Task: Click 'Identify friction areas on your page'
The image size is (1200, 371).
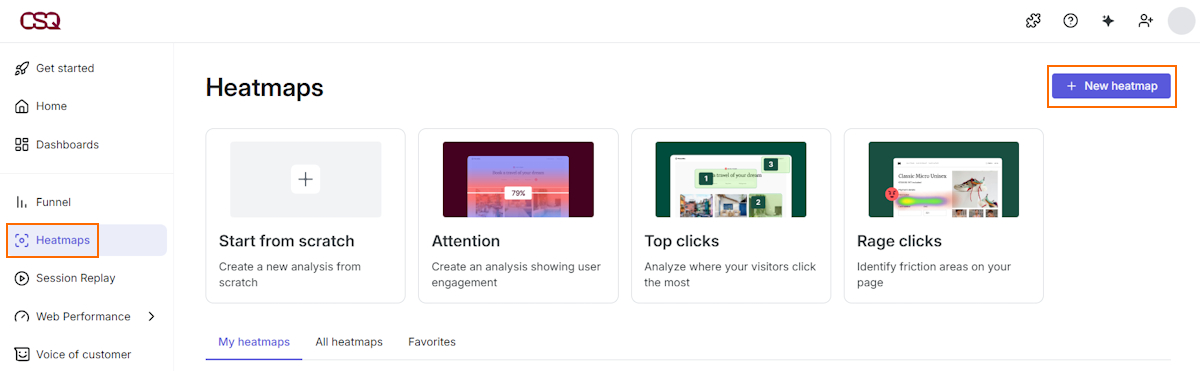Action: [934, 274]
